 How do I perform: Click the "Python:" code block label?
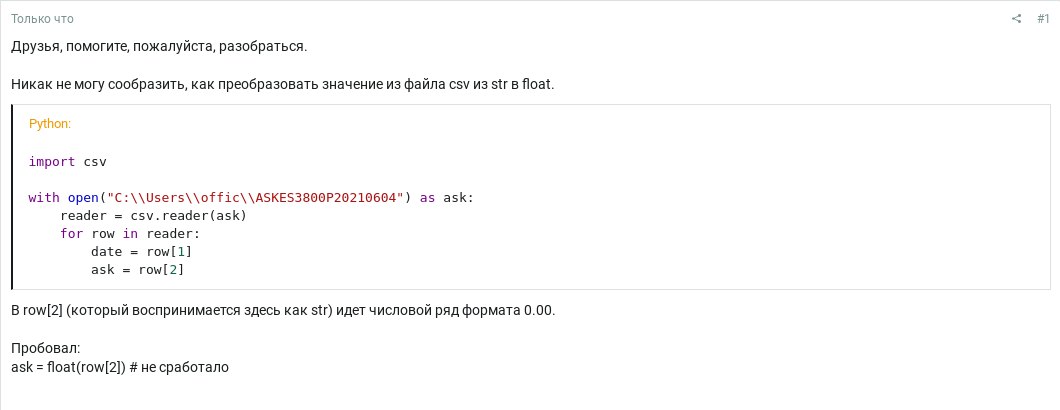[x=50, y=124]
